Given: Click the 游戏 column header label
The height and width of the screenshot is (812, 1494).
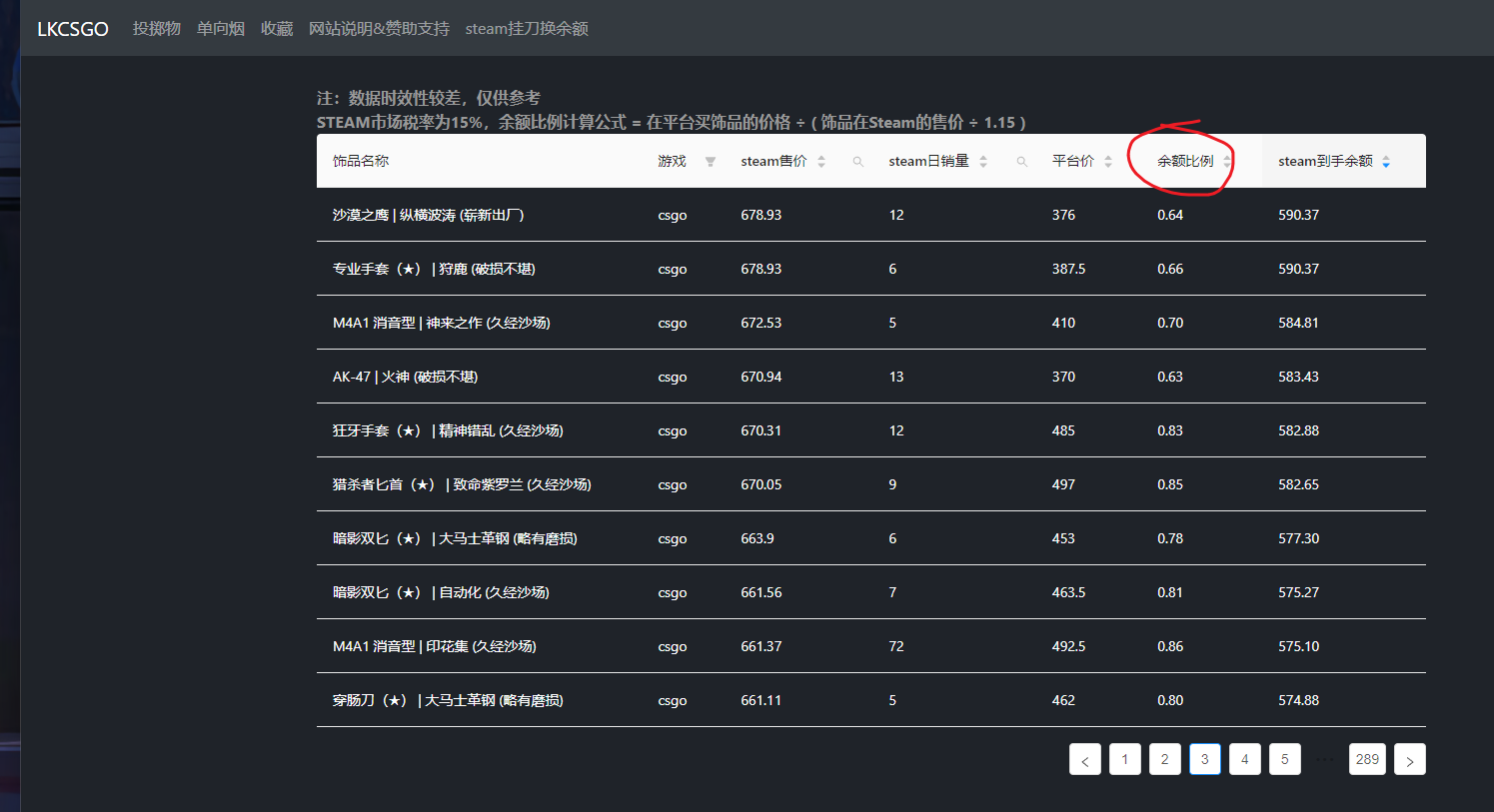Looking at the screenshot, I should click(672, 161).
